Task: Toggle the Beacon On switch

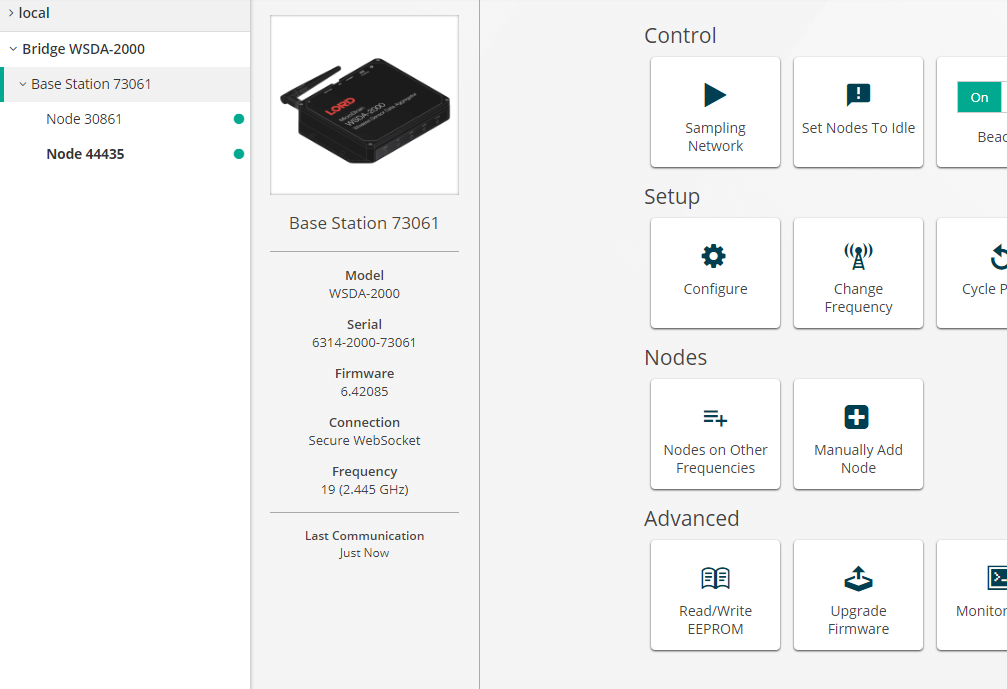Action: (981, 97)
